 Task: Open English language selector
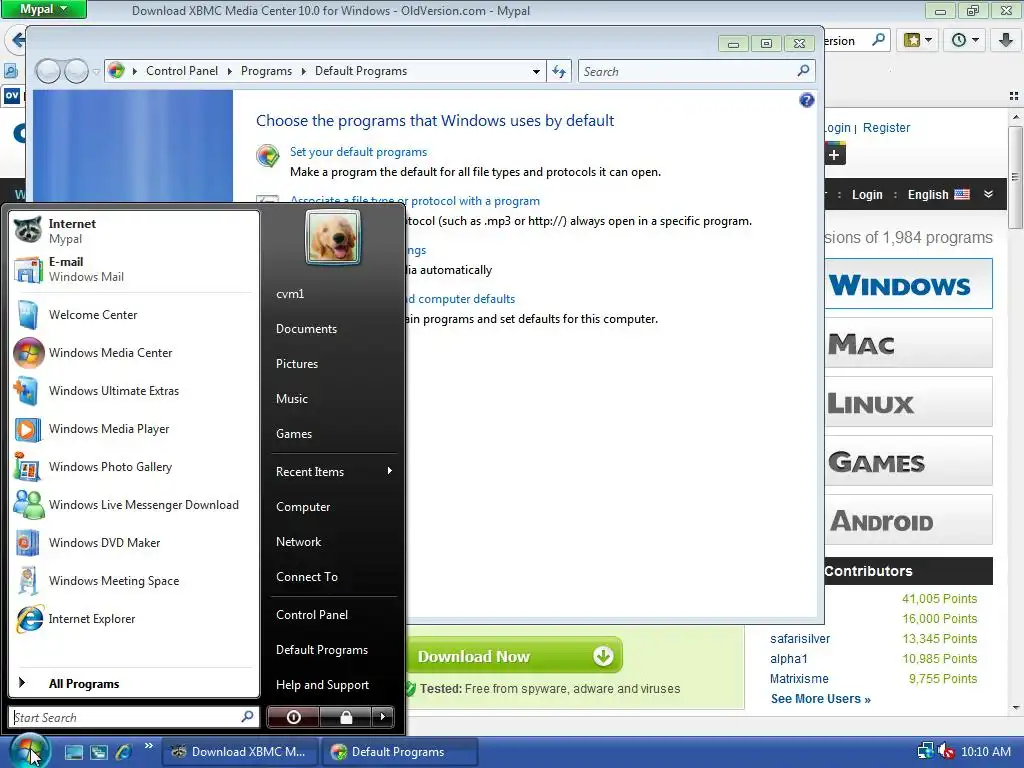(x=938, y=195)
